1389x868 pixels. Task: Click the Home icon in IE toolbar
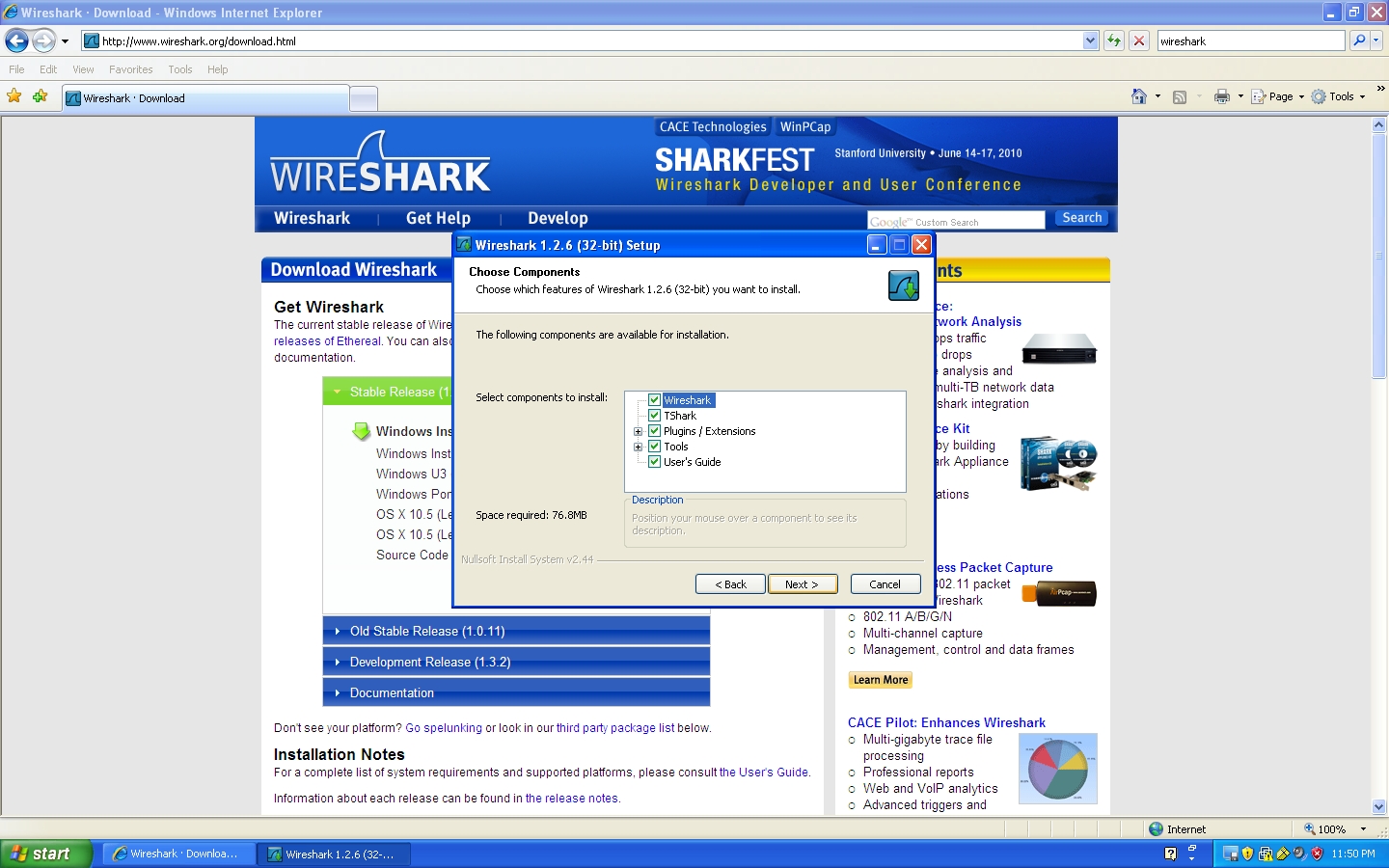(x=1139, y=96)
